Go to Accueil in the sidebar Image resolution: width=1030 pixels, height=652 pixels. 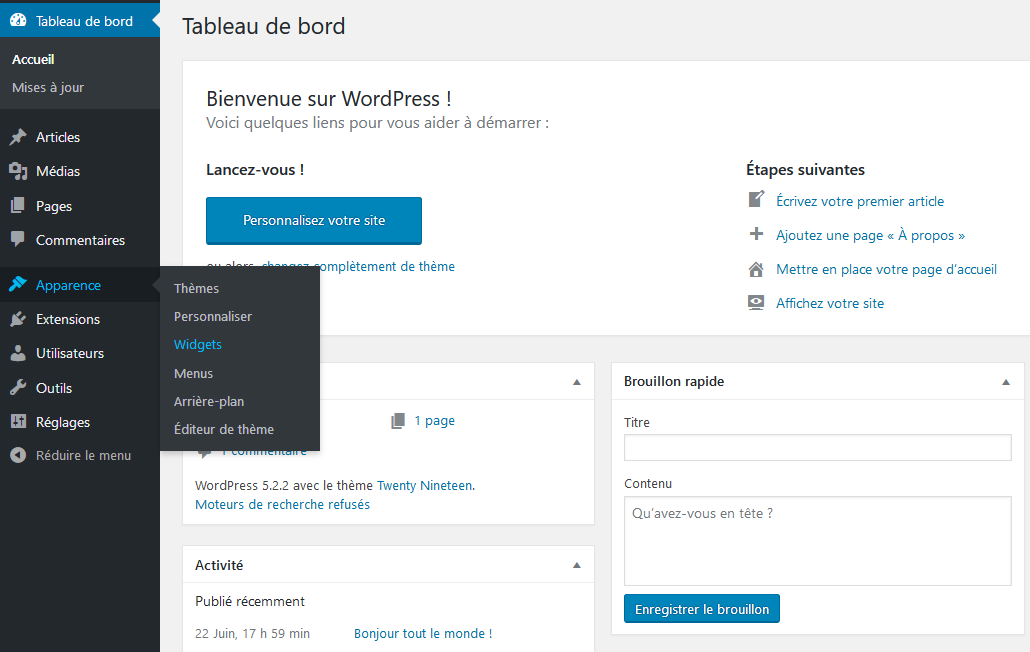pyautogui.click(x=33, y=59)
